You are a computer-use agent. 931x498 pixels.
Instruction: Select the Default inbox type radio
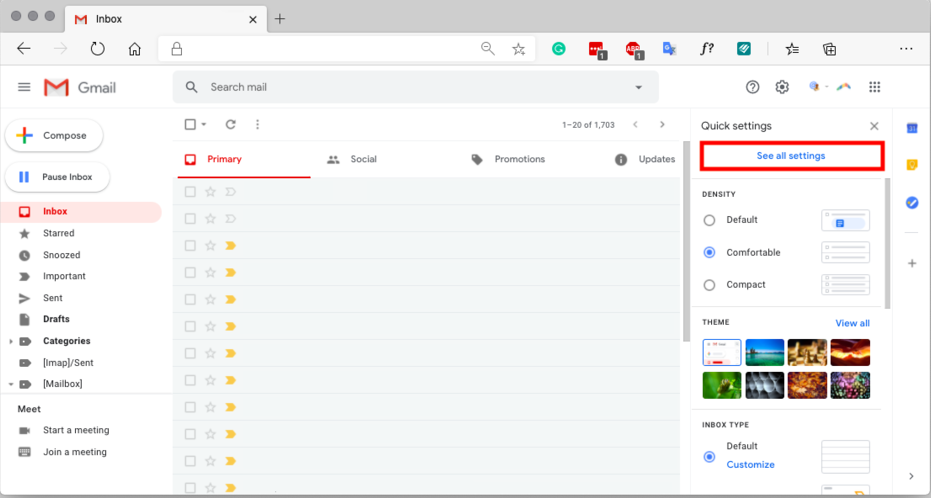click(709, 457)
